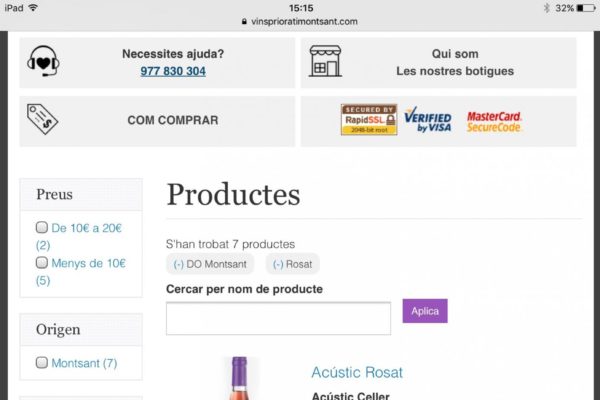The height and width of the screenshot is (400, 600).
Task: Remove the Rosat active filter
Action: [293, 264]
